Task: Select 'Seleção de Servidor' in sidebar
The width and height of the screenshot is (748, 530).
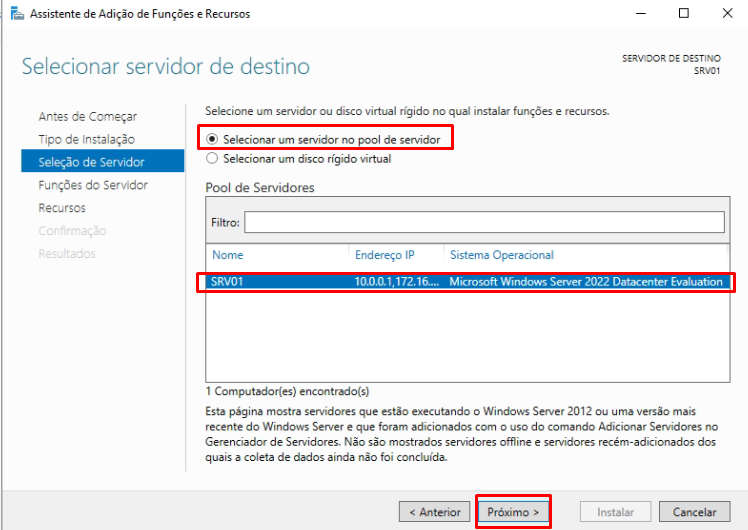Action: 91,162
